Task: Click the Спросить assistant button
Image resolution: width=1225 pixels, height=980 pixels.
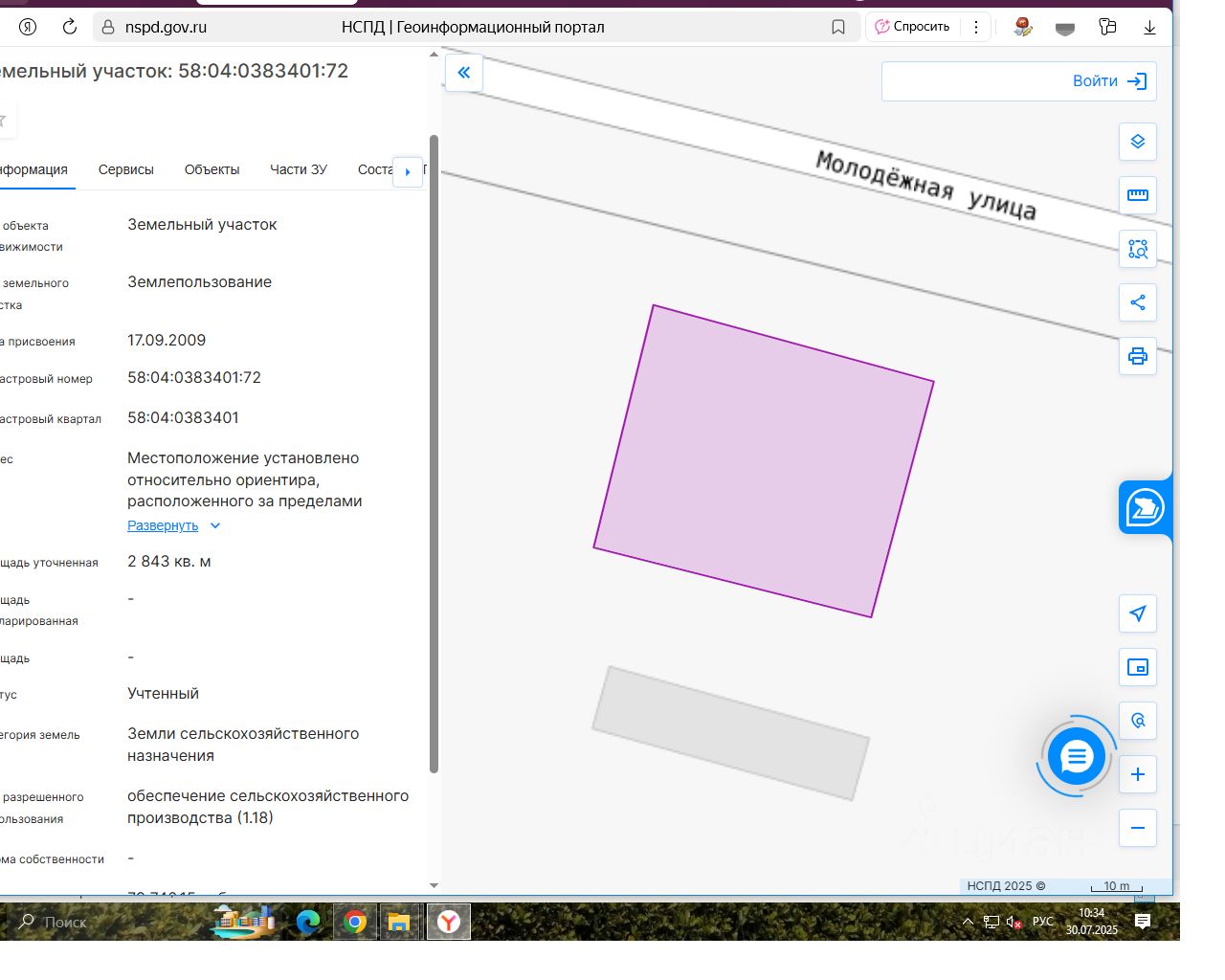Action: 913,27
